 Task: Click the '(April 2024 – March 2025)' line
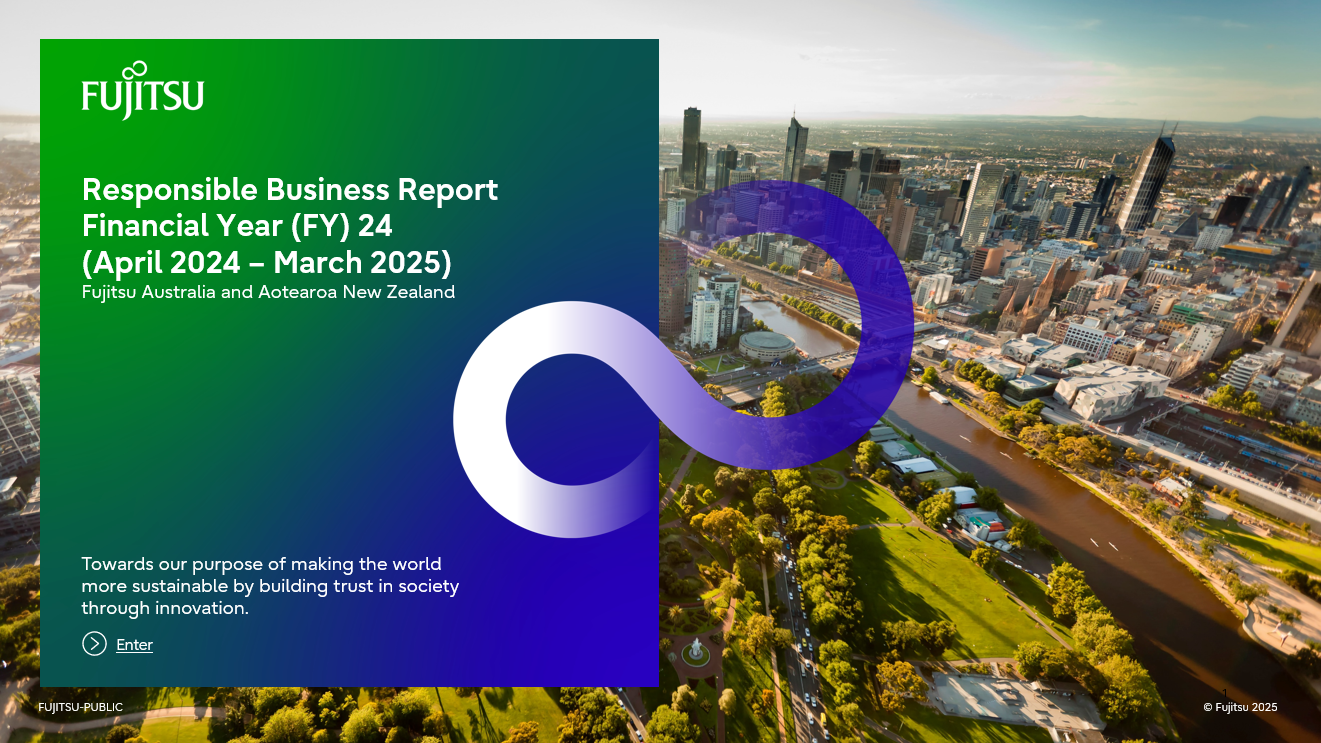coord(267,262)
